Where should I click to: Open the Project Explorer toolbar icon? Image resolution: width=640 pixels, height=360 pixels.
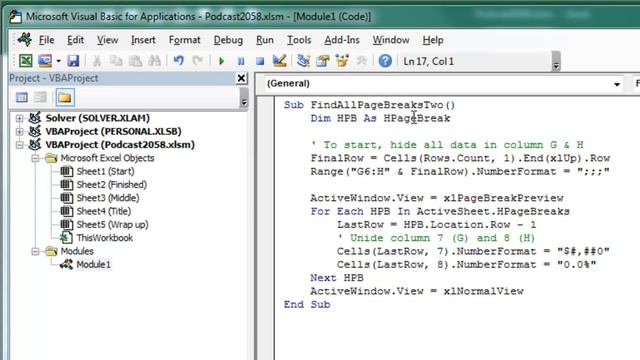tap(303, 61)
